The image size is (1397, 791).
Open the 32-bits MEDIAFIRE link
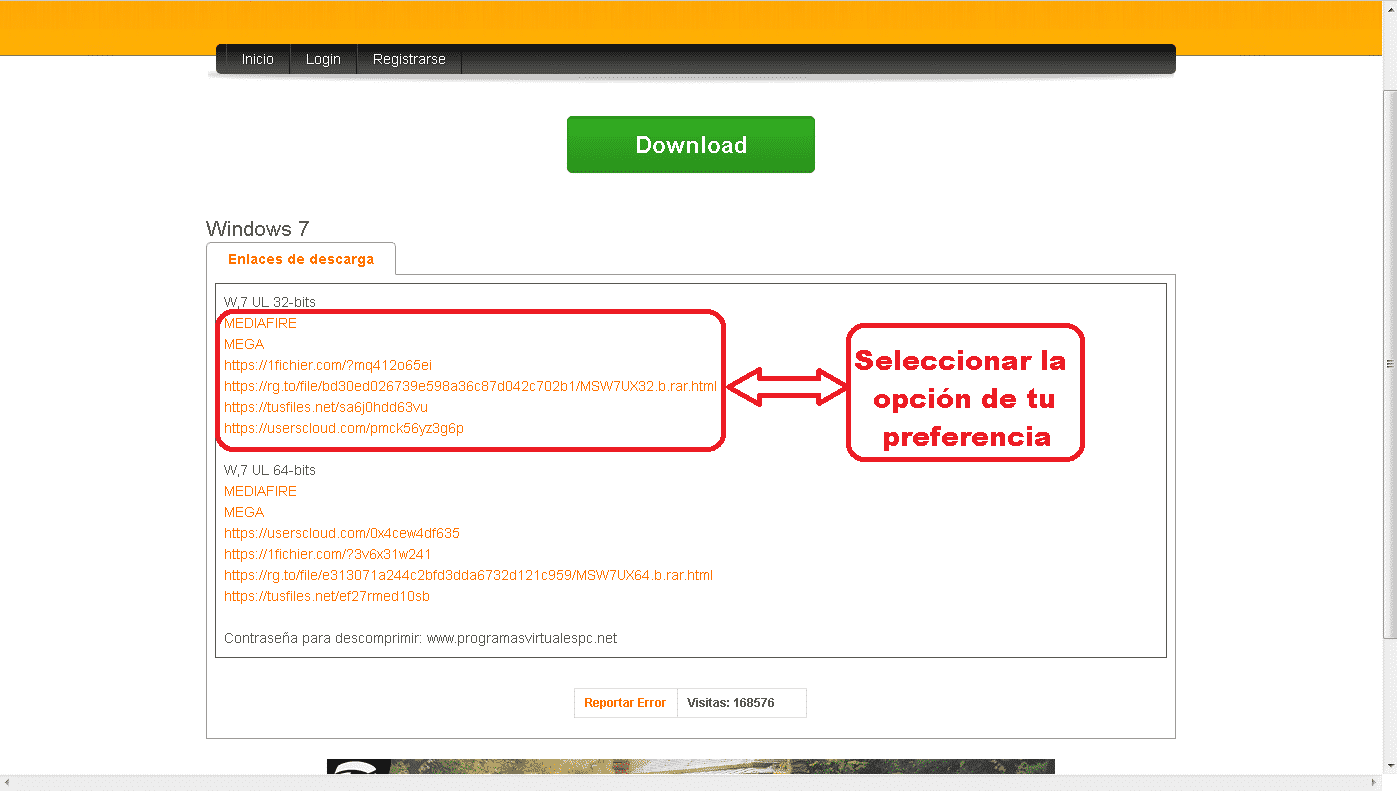[x=260, y=323]
